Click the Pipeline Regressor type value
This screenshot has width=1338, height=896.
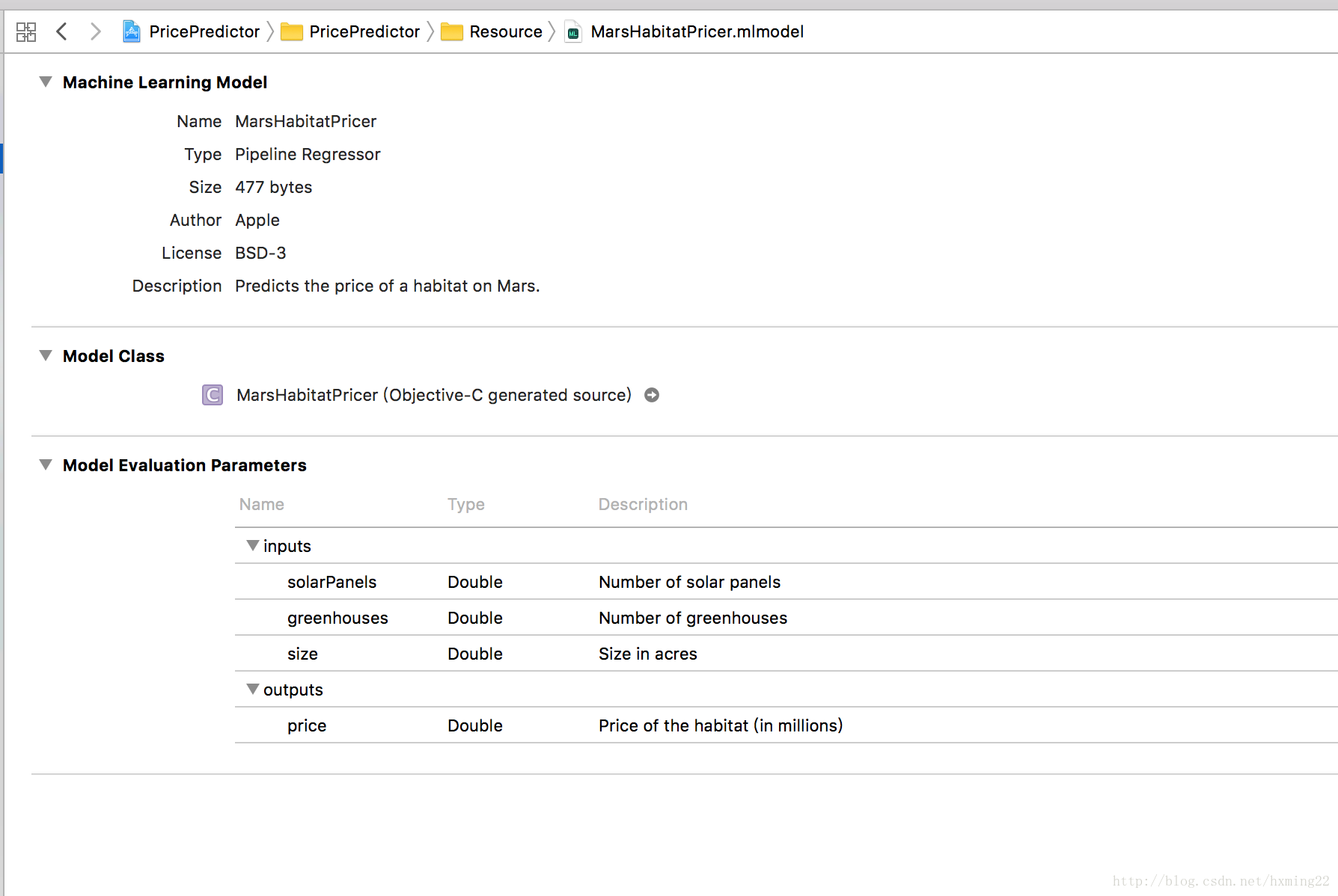point(308,154)
